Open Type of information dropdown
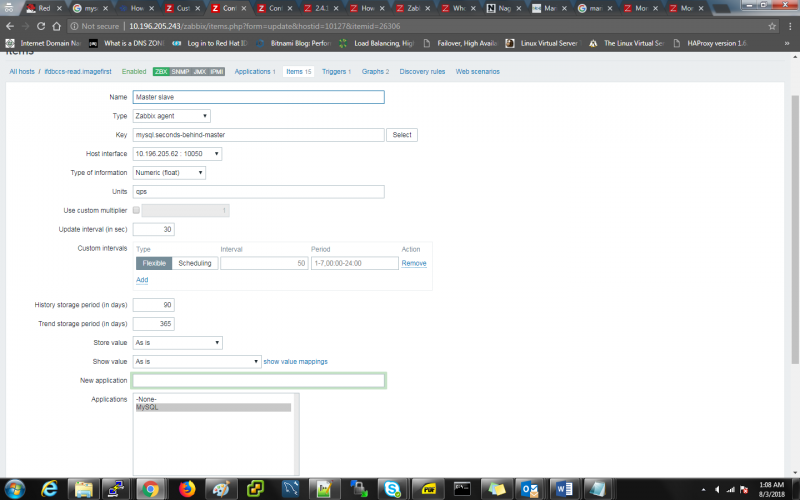The width and height of the screenshot is (800, 500). pyautogui.click(x=169, y=172)
